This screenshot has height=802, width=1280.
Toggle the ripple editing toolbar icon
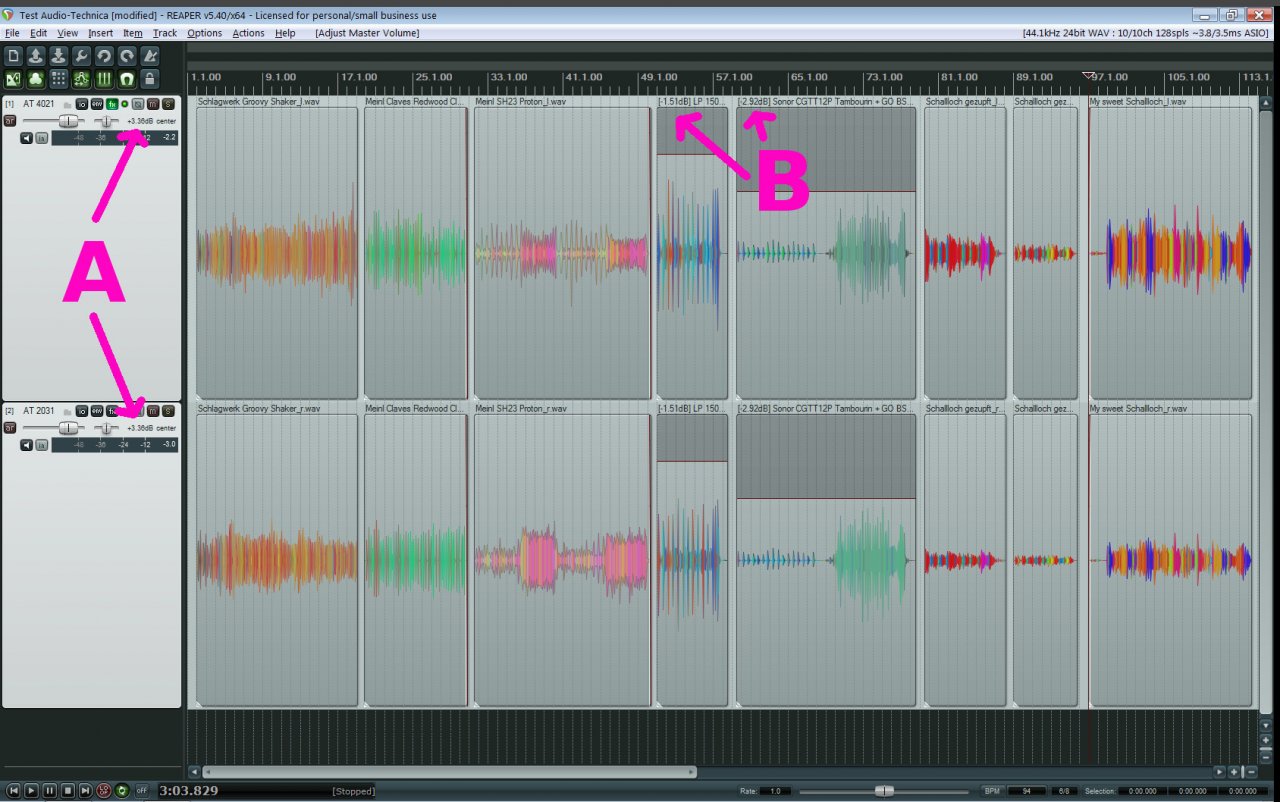coord(59,78)
